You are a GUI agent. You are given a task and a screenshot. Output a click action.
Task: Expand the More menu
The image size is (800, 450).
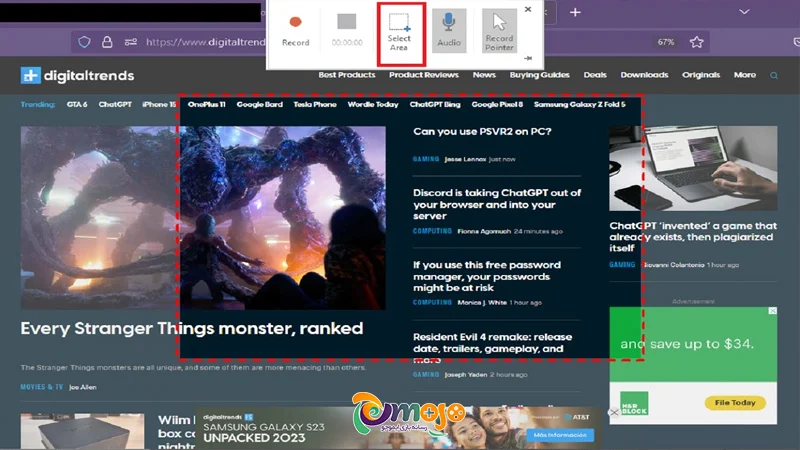coord(745,75)
